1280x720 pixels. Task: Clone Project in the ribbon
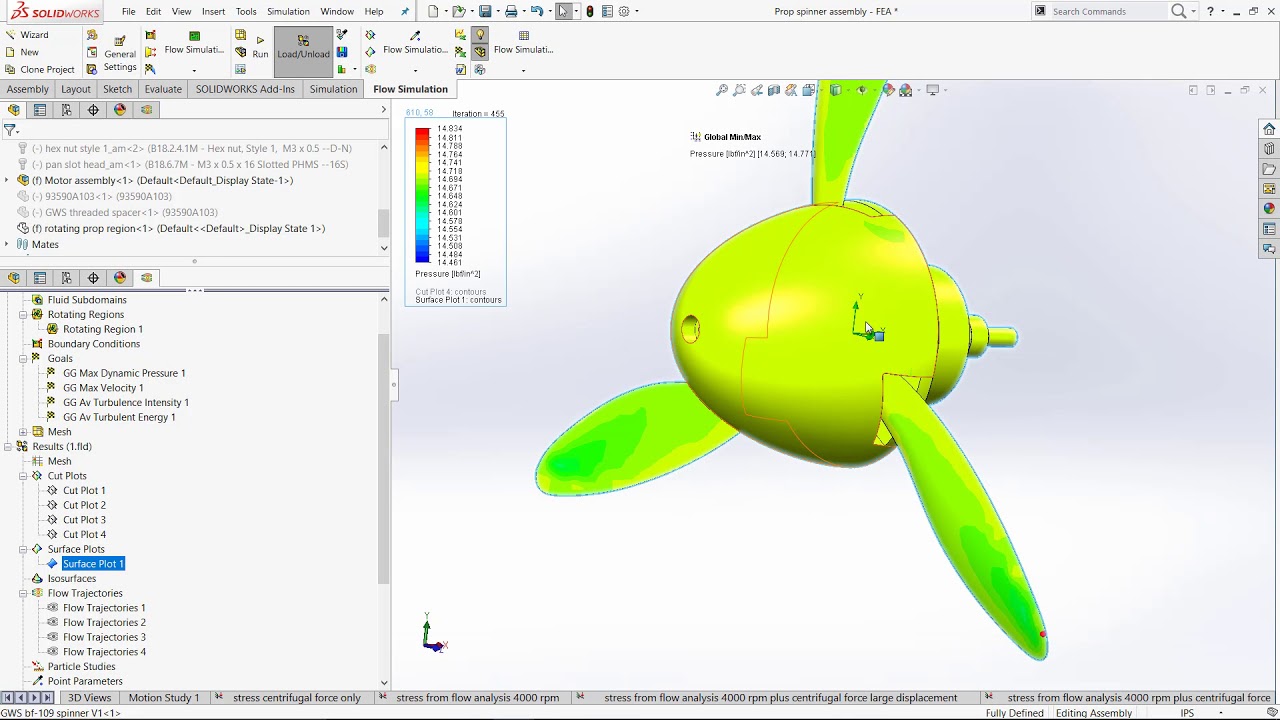(40, 70)
